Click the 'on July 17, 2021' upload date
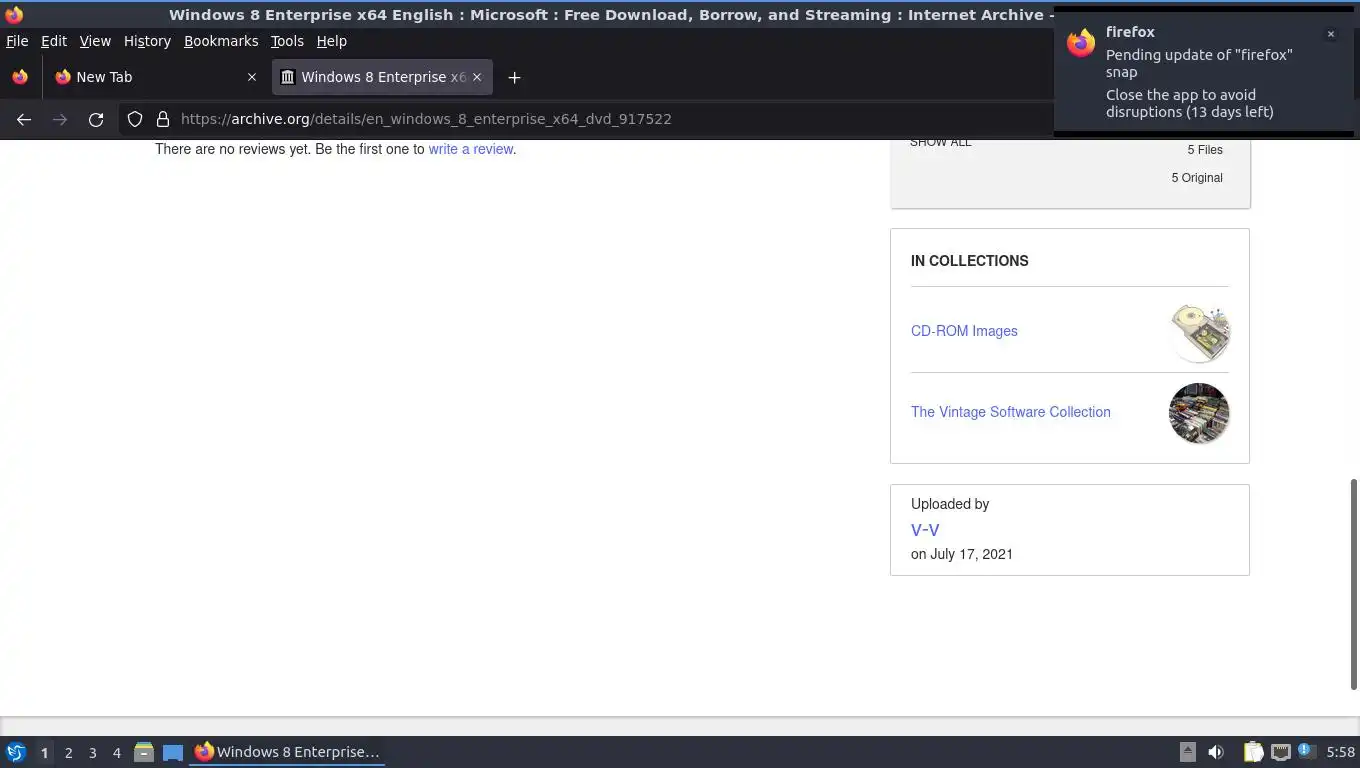The image size is (1360, 768). coord(962,554)
